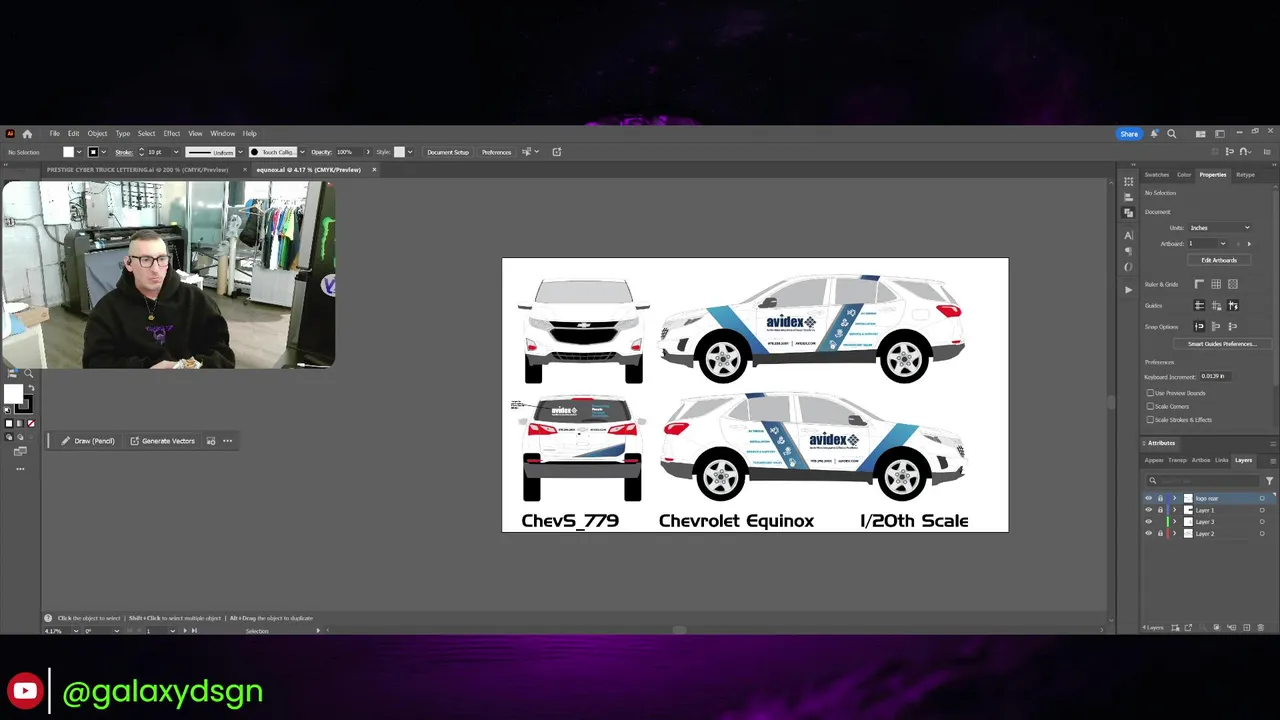Switch to PRESTIGE CYBER TRUCK LETTERING document tab
This screenshot has width=1280, height=720.
[137, 169]
